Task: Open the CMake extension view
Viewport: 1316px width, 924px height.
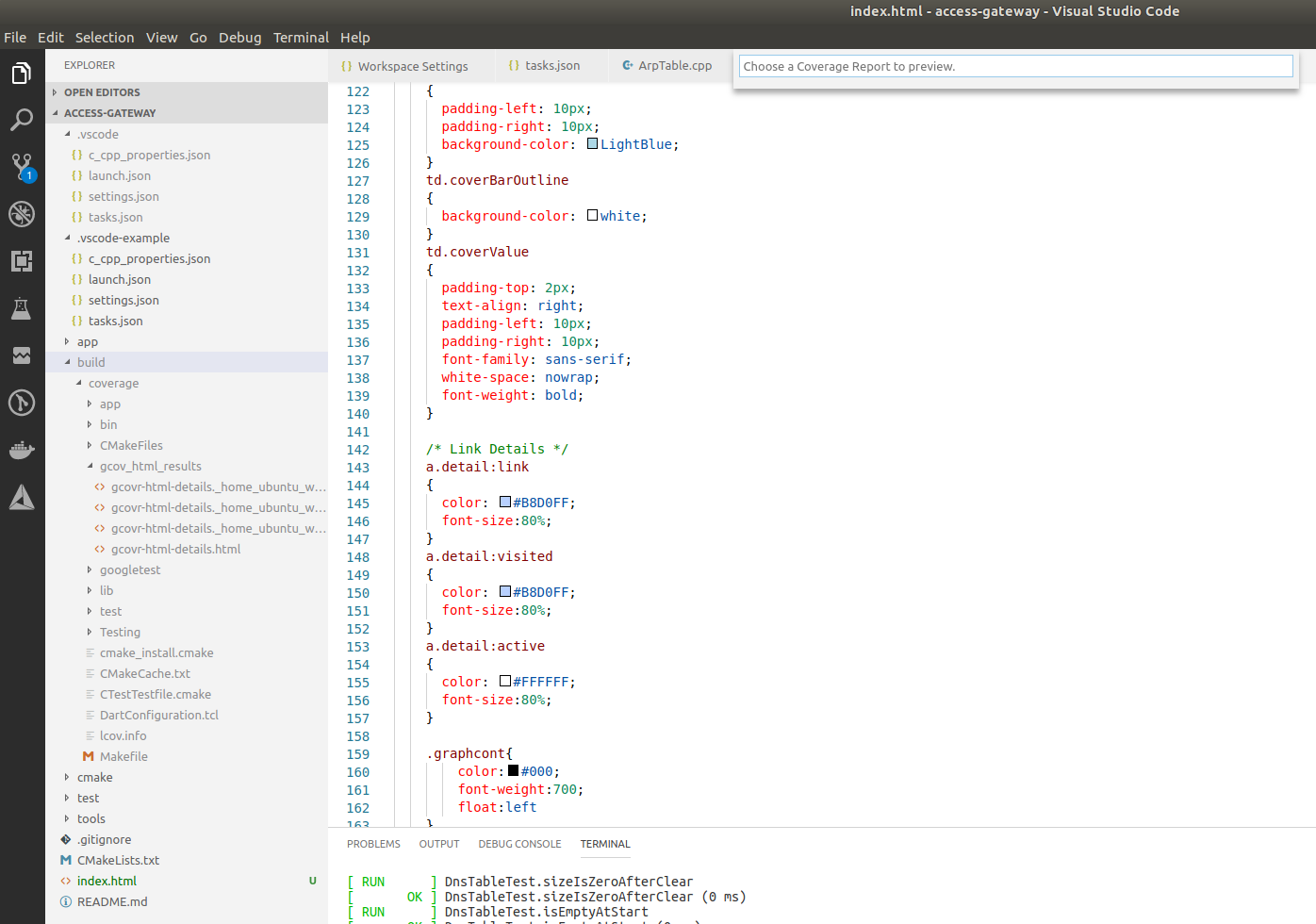Action: click(x=21, y=497)
